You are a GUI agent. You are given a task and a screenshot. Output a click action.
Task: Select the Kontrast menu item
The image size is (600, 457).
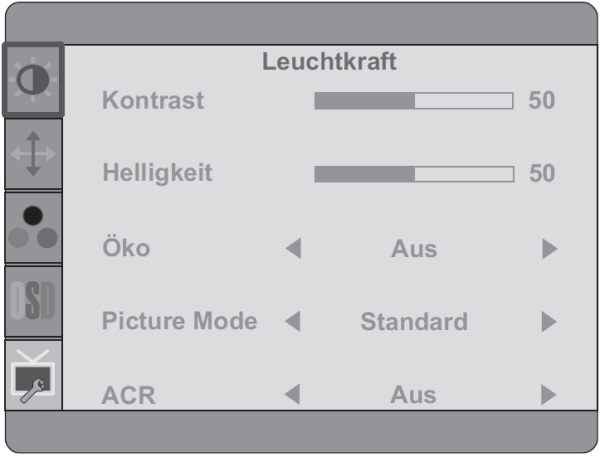pyautogui.click(x=153, y=100)
